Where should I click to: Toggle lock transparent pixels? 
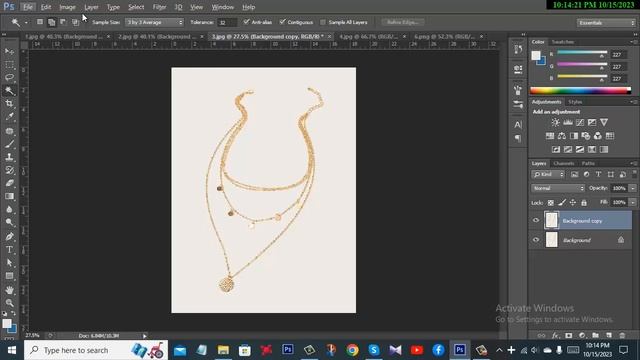(x=551, y=202)
